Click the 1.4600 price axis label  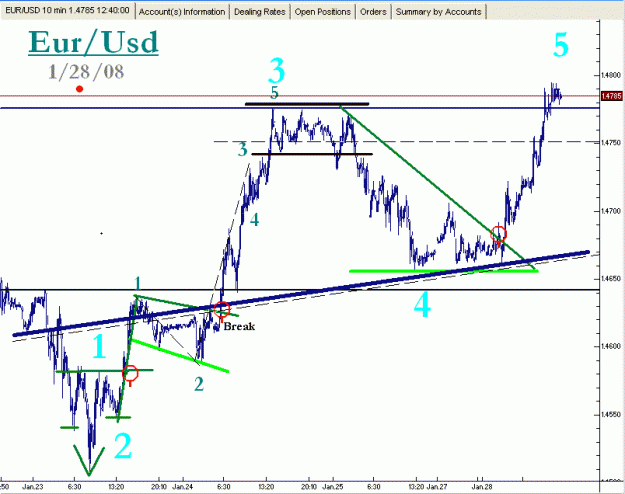click(611, 346)
